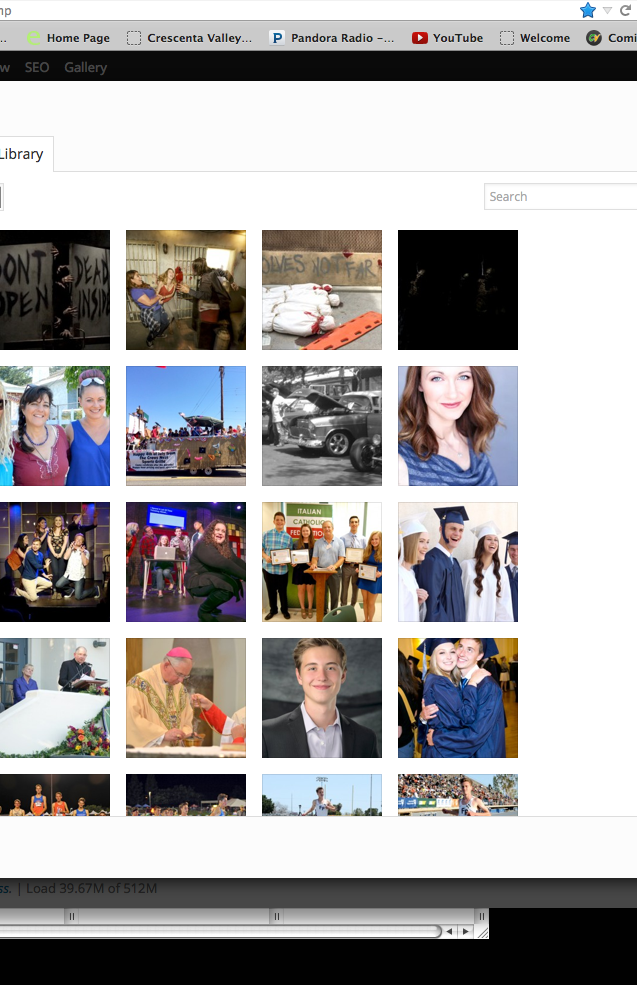Switch to the Library tab
Screen dimensions: 637x985
click(22, 154)
